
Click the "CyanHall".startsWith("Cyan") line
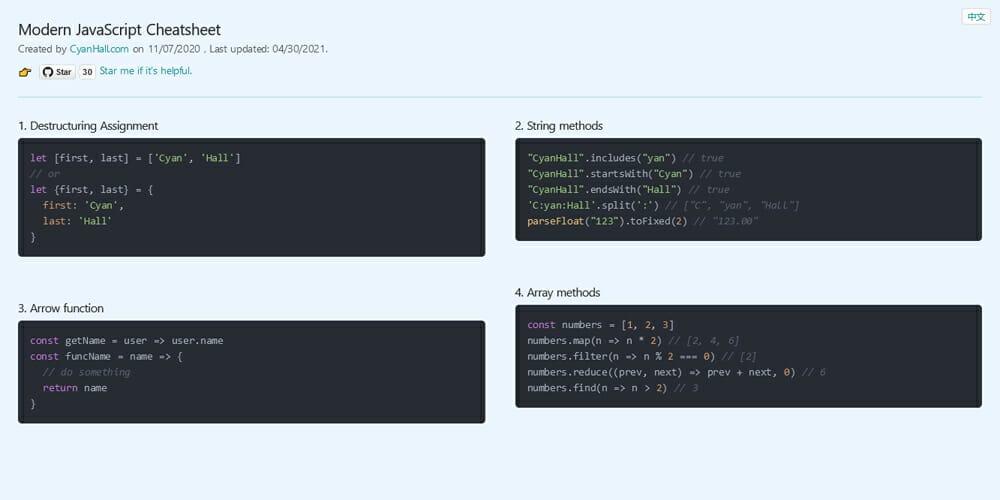[x=635, y=173]
